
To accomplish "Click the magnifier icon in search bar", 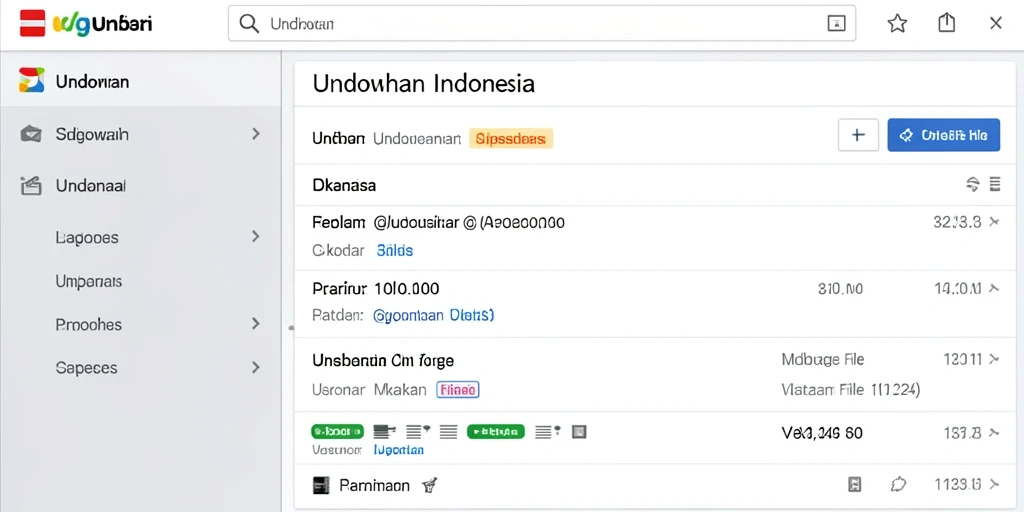I will pyautogui.click(x=249, y=24).
